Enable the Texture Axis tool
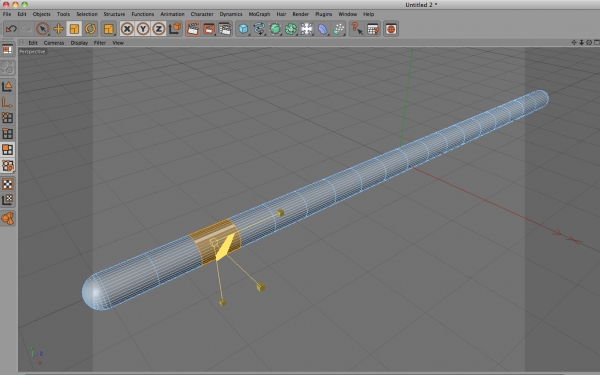 pyautogui.click(x=7, y=200)
